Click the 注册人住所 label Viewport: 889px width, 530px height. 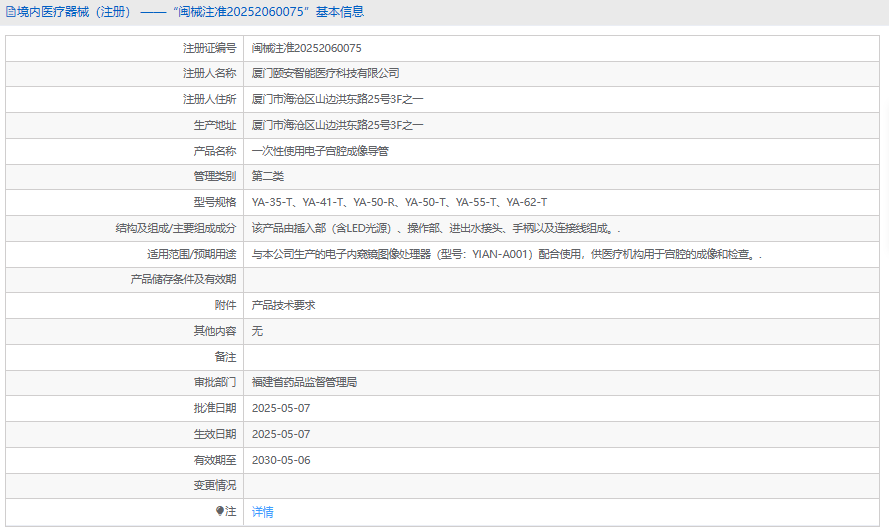[209, 99]
